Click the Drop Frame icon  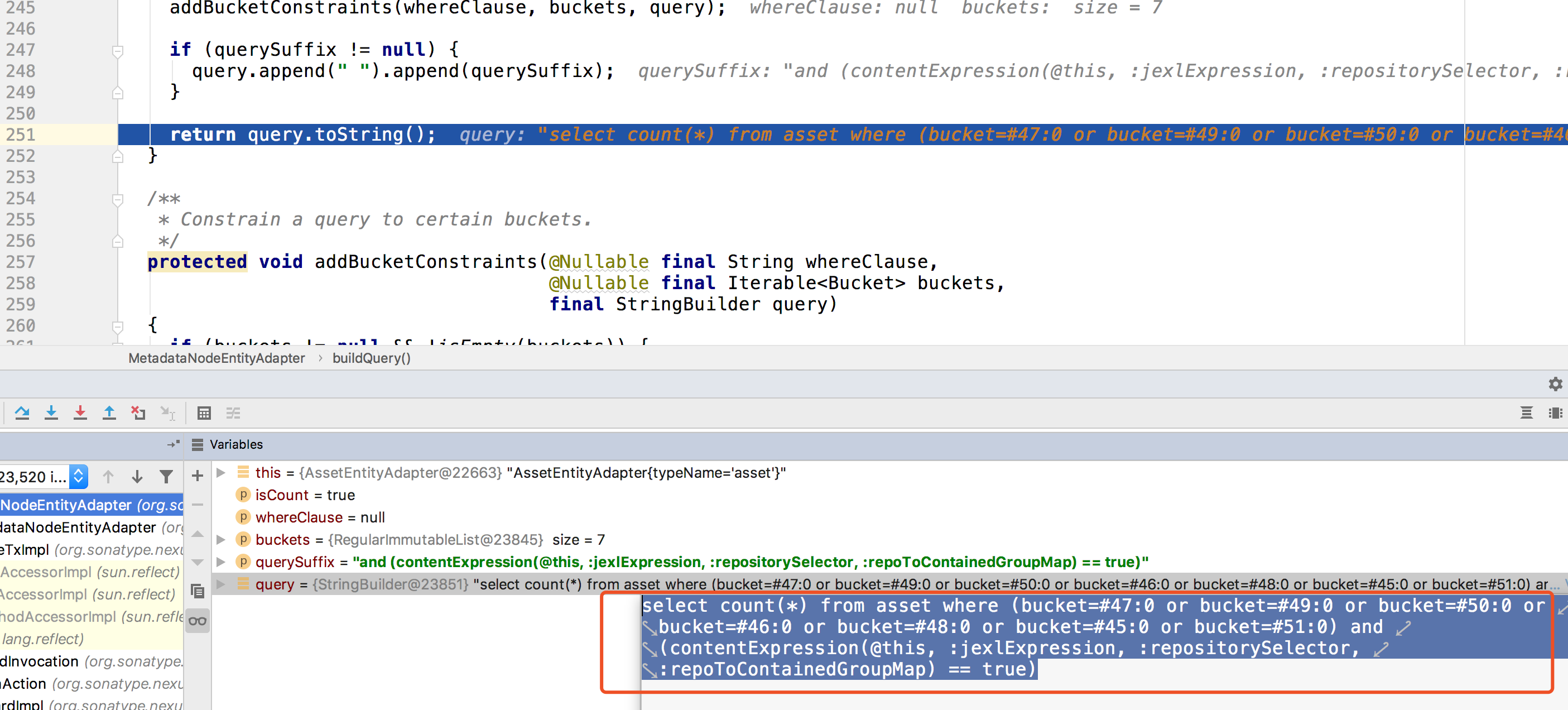tap(138, 413)
